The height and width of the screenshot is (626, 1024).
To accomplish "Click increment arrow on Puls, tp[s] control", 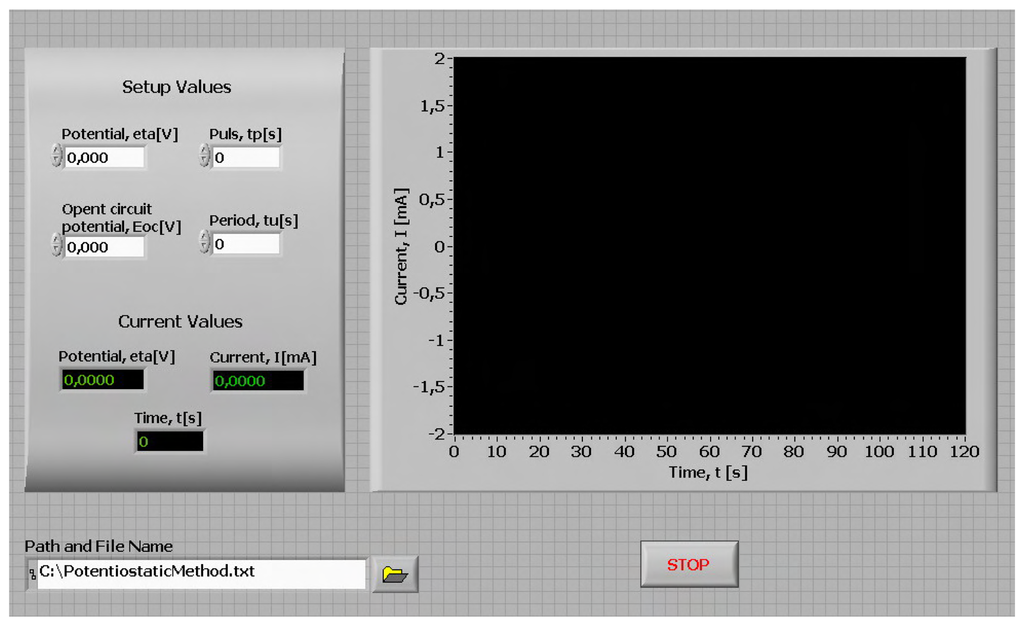I will [x=205, y=151].
